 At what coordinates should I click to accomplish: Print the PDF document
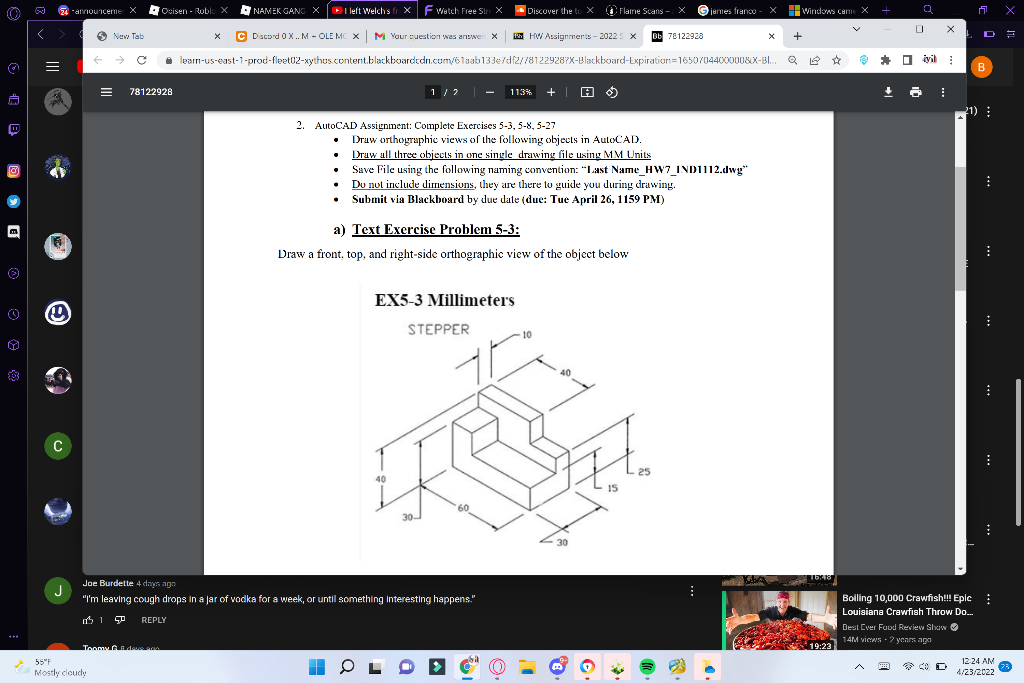916,92
